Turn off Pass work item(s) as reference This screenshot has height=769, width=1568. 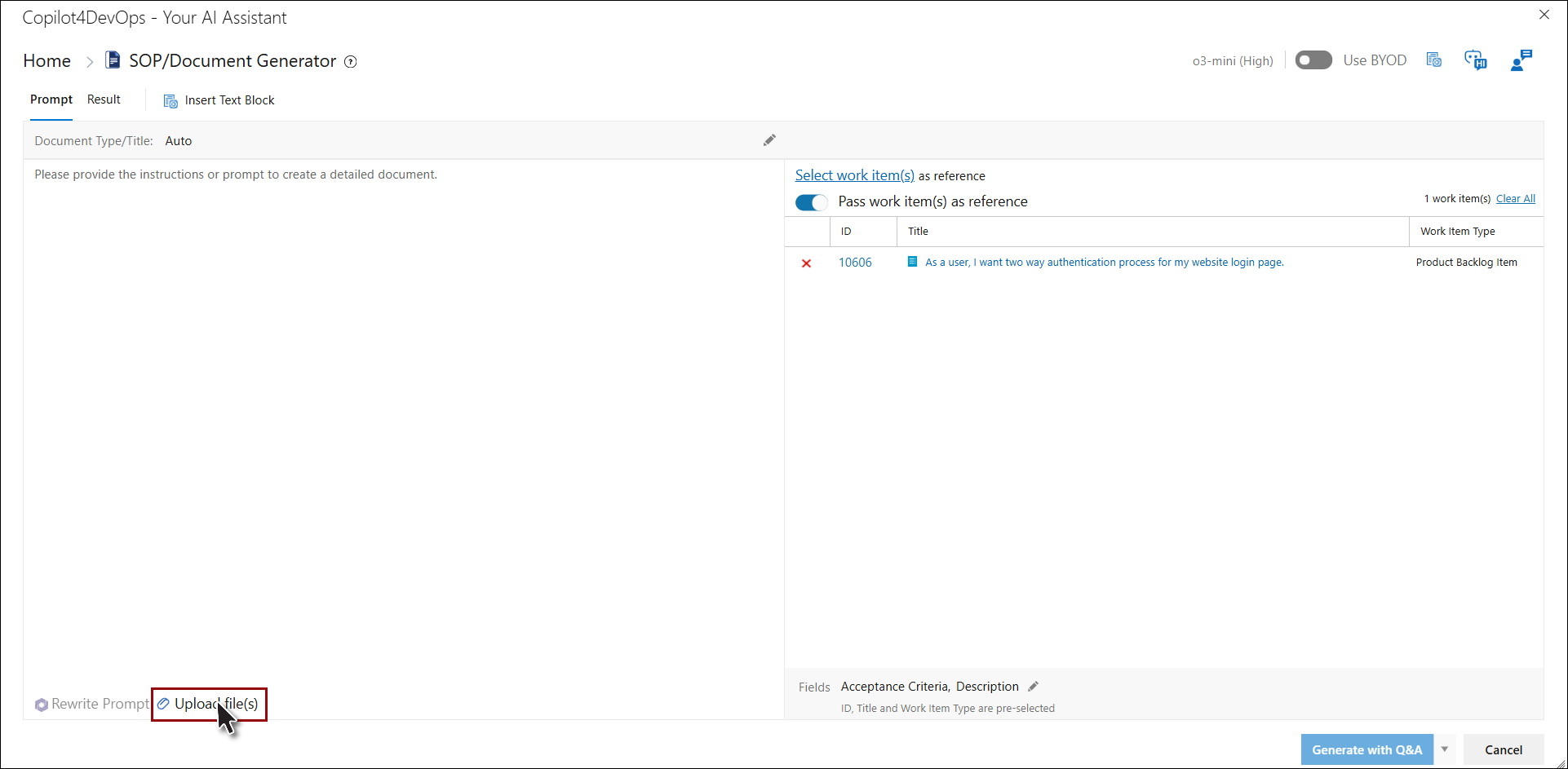[811, 202]
